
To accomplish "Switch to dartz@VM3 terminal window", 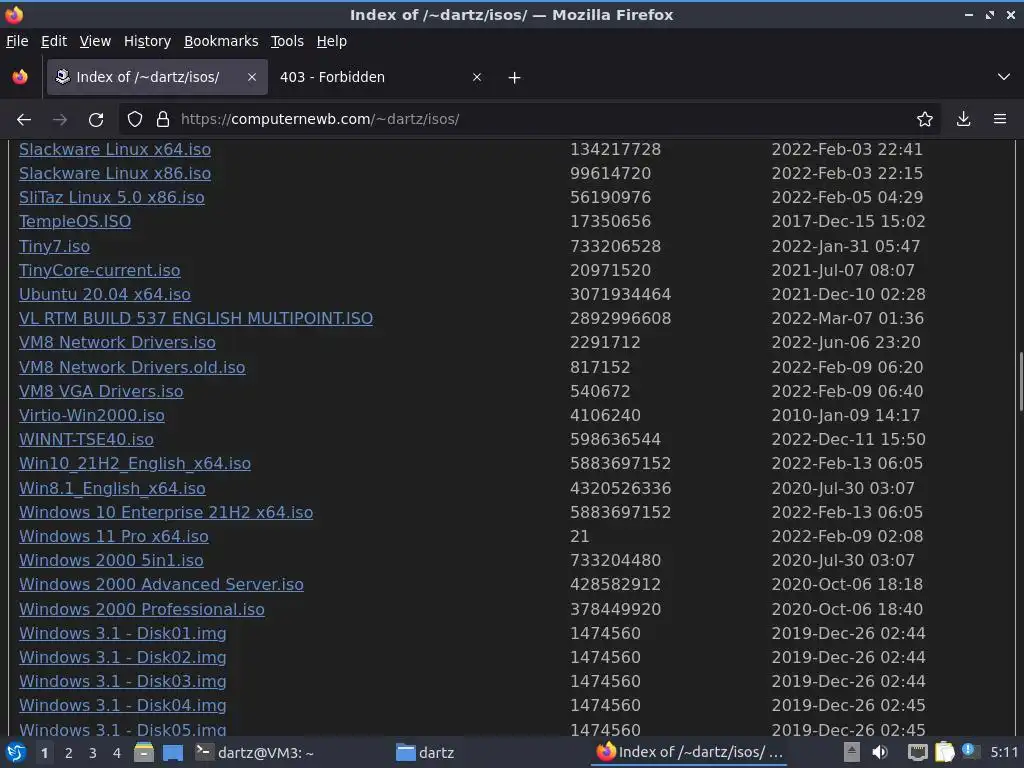I will (255, 753).
